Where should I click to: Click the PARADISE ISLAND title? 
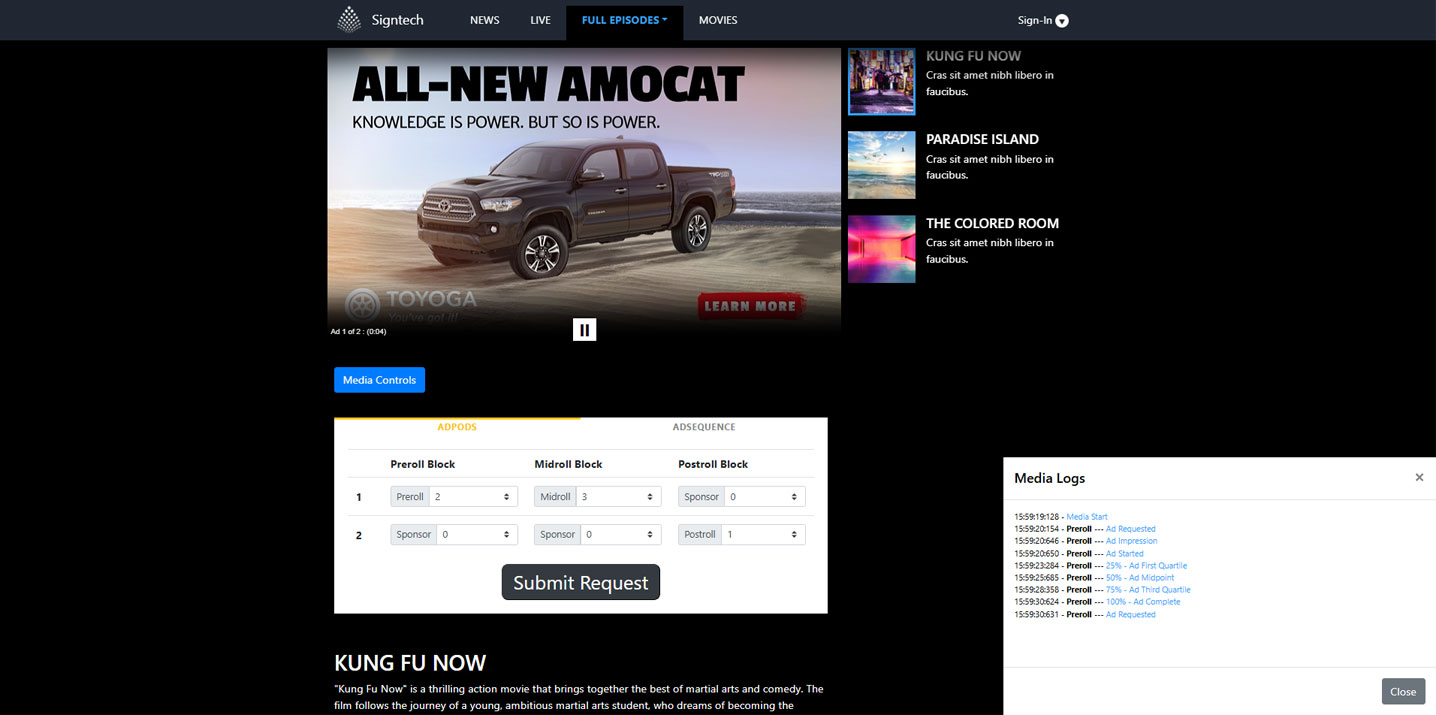[x=982, y=139]
